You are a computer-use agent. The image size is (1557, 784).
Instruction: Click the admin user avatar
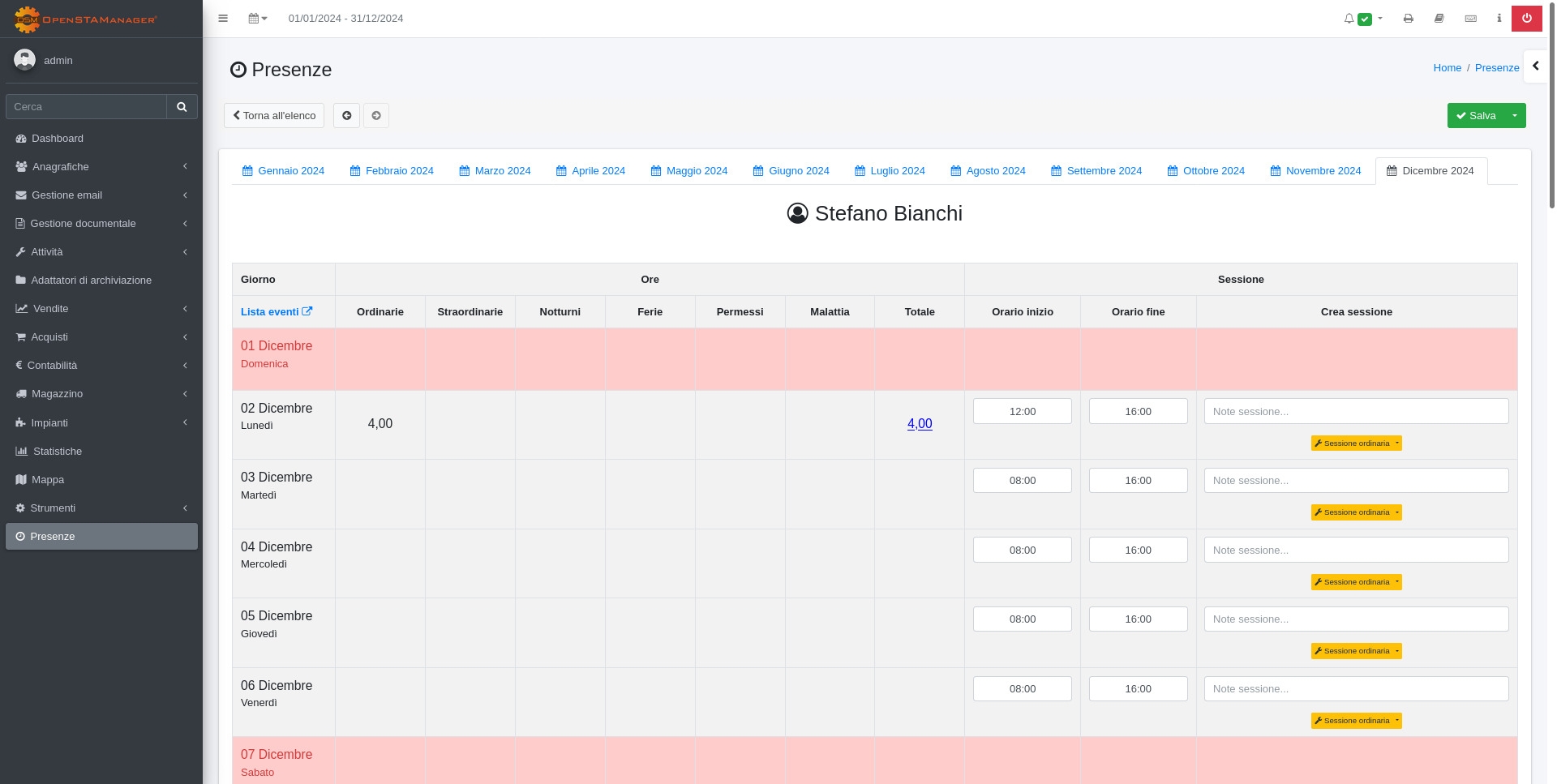(24, 60)
